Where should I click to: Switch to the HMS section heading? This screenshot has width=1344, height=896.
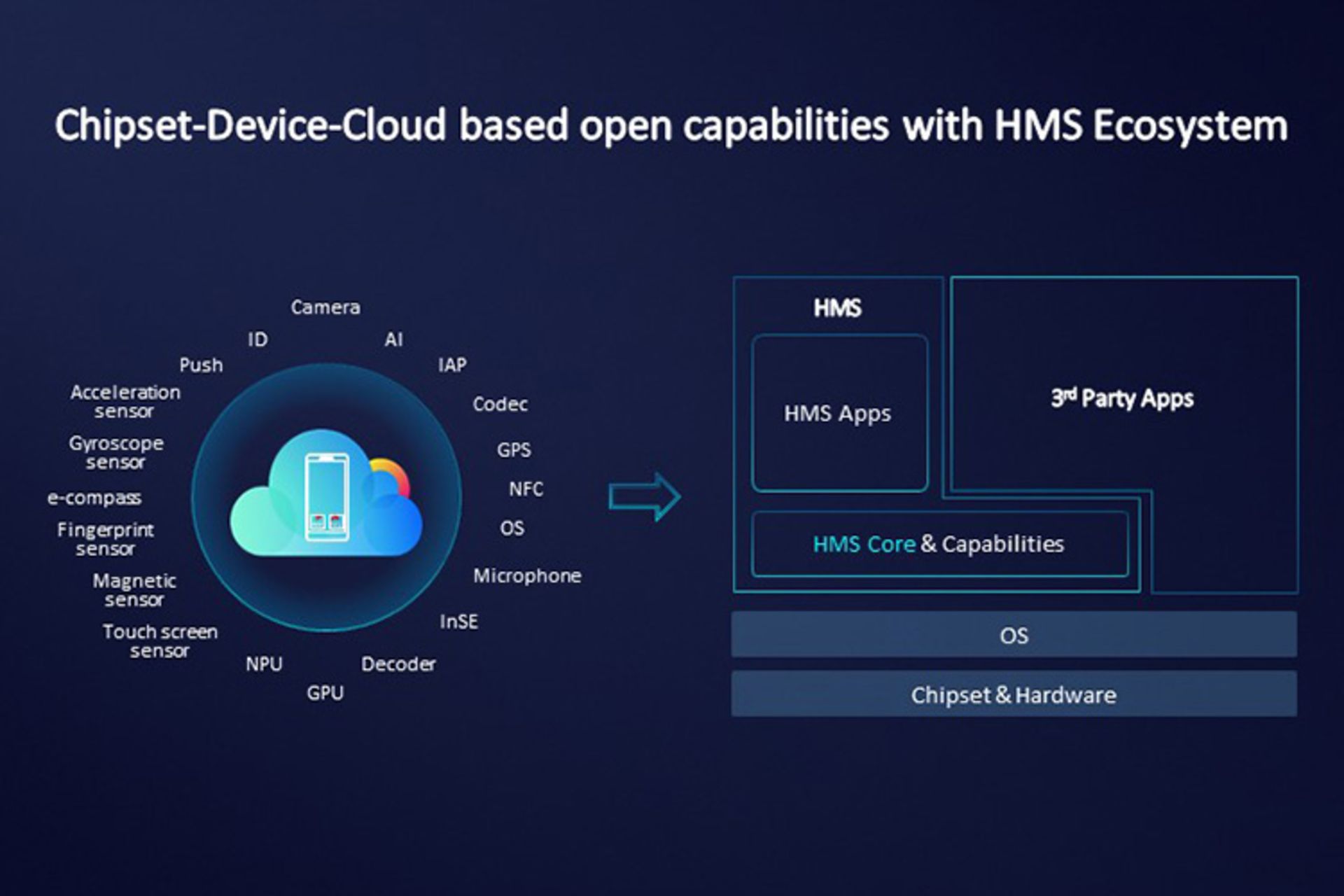pyautogui.click(x=837, y=309)
